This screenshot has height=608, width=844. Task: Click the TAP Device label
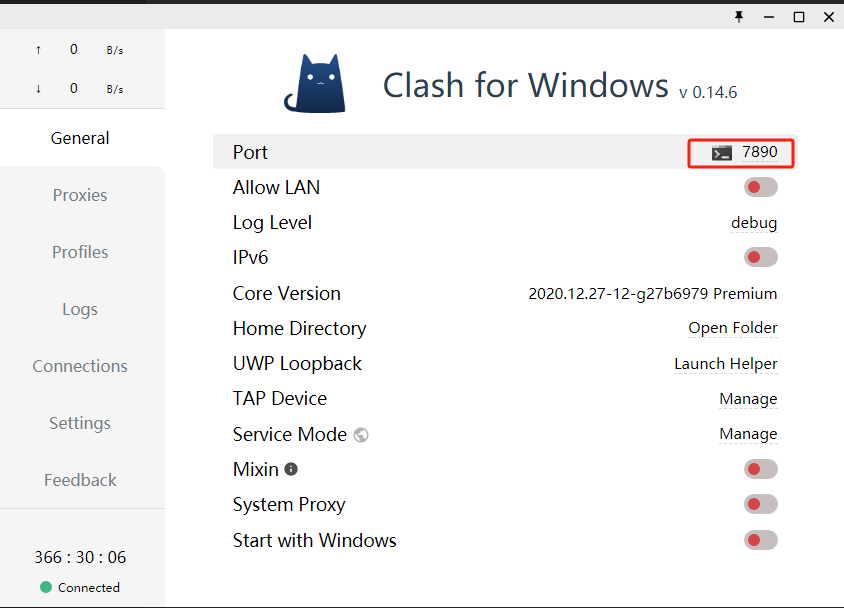coord(279,399)
